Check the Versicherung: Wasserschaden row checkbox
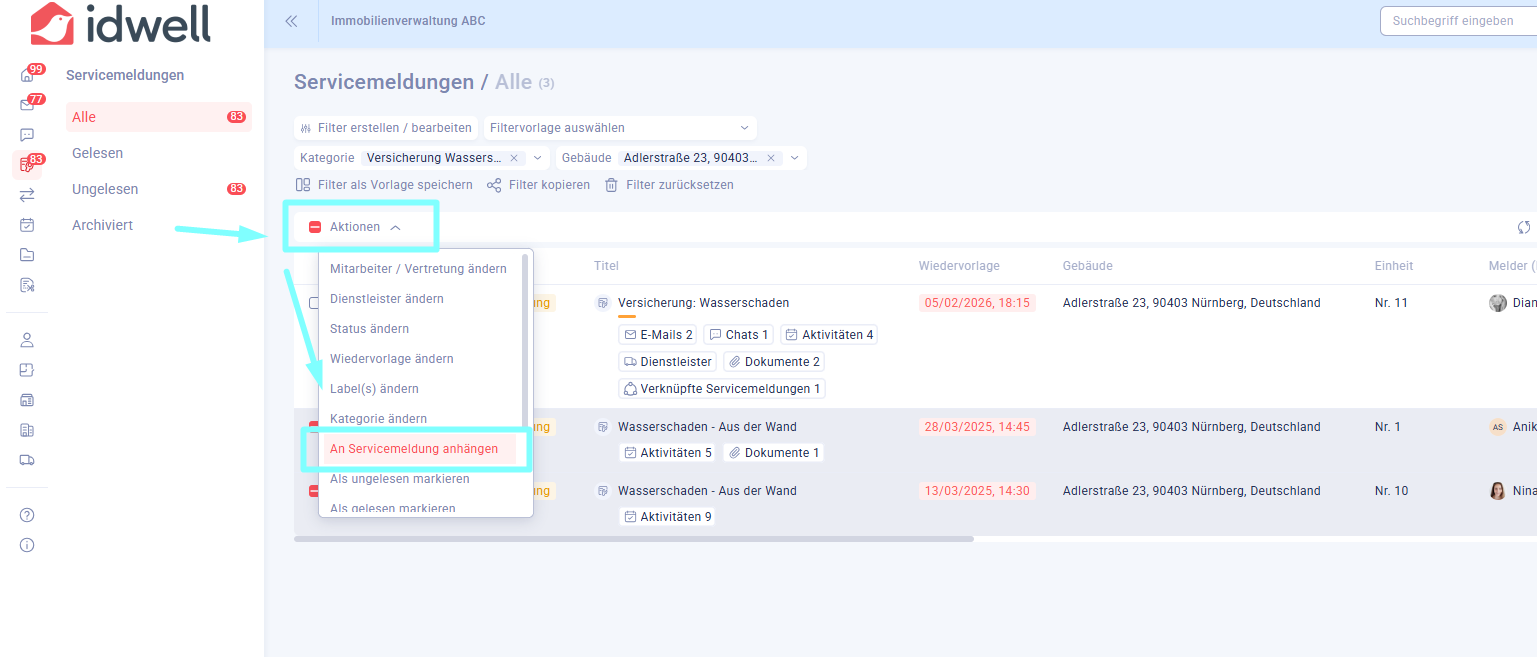Screen dimensions: 1537x657 click(x=313, y=303)
